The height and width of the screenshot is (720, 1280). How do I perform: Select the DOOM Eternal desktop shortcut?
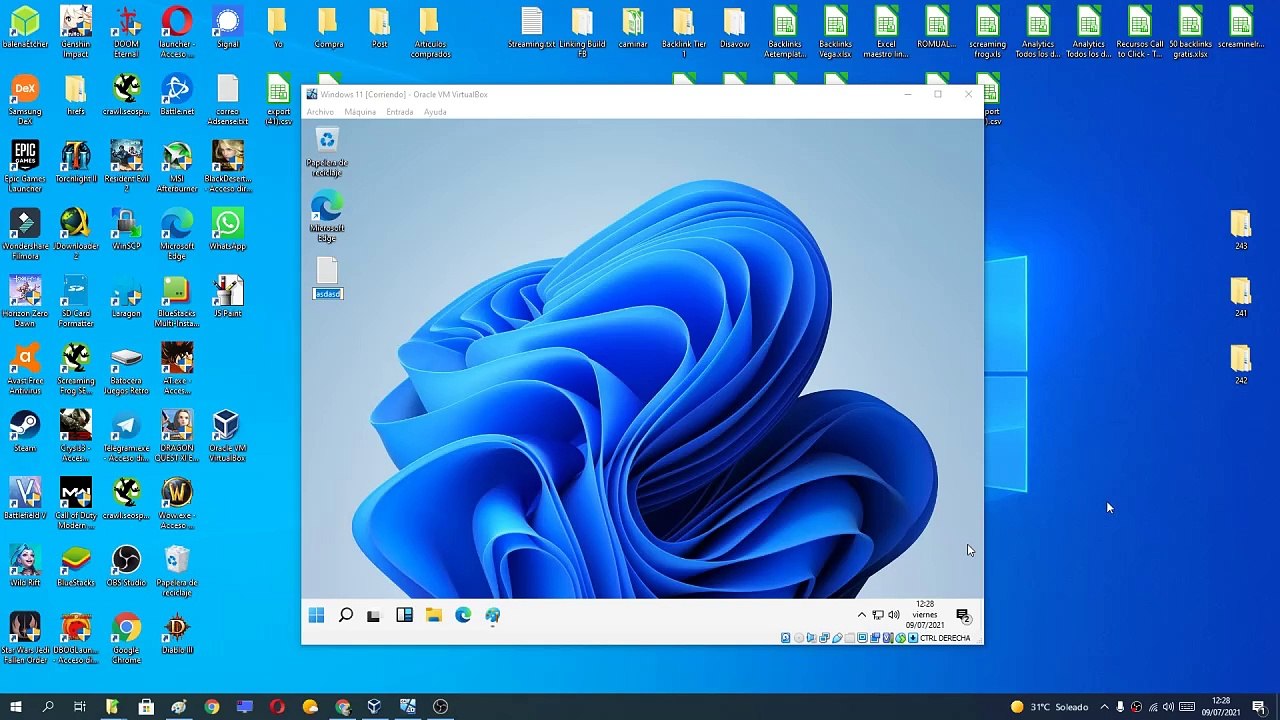coord(126,32)
